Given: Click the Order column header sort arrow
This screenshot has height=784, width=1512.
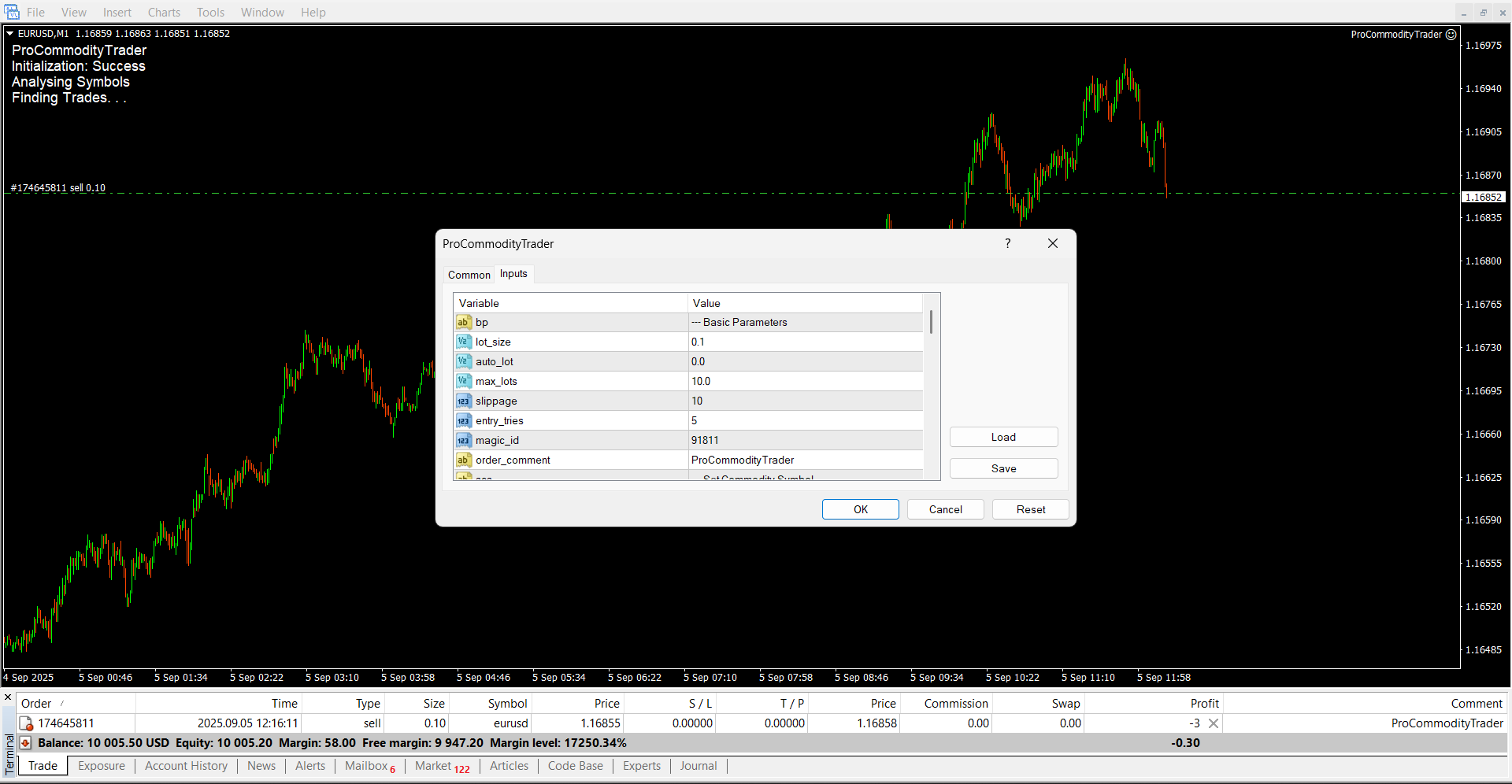Looking at the screenshot, I should click(x=62, y=704).
